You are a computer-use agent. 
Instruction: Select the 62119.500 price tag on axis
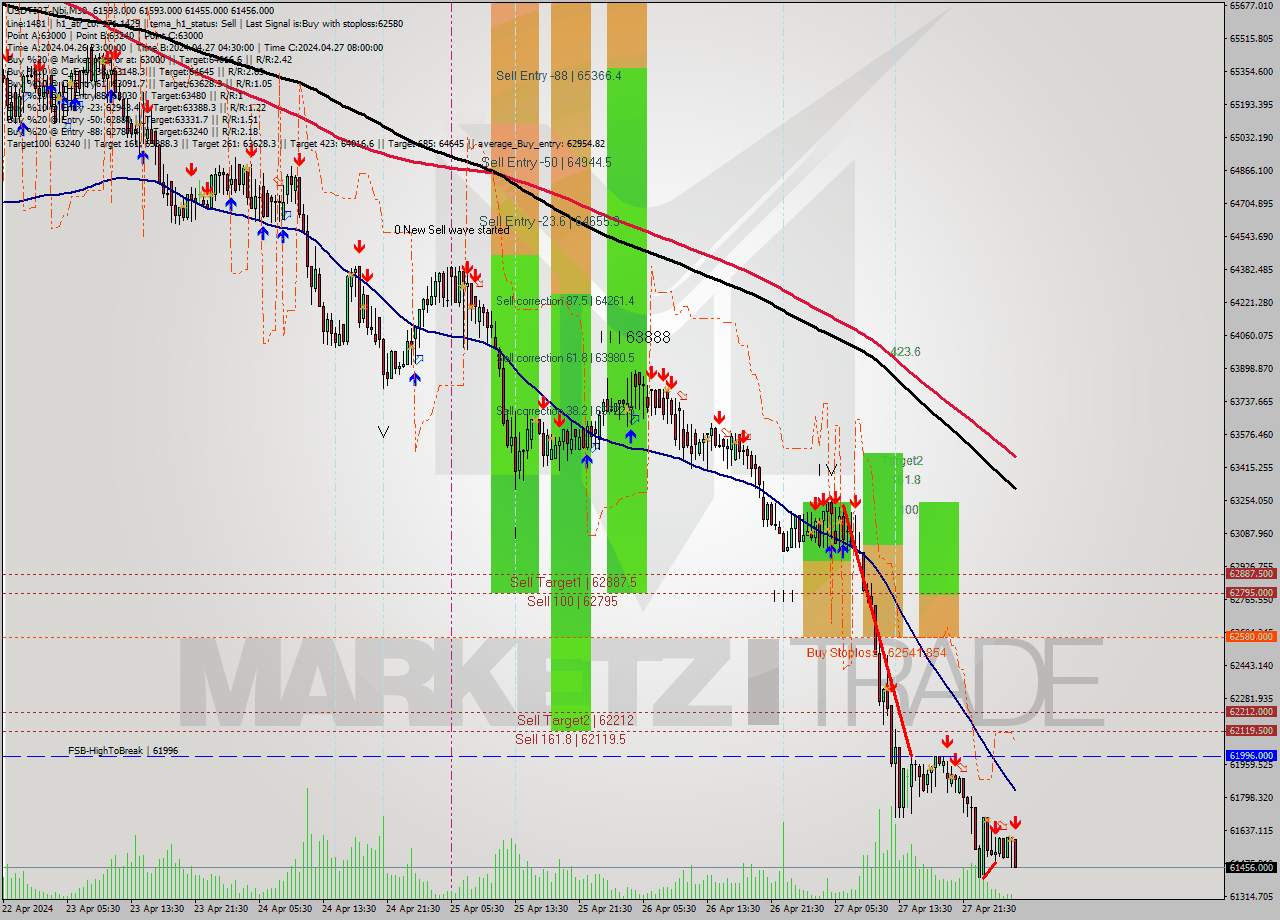click(x=1251, y=730)
